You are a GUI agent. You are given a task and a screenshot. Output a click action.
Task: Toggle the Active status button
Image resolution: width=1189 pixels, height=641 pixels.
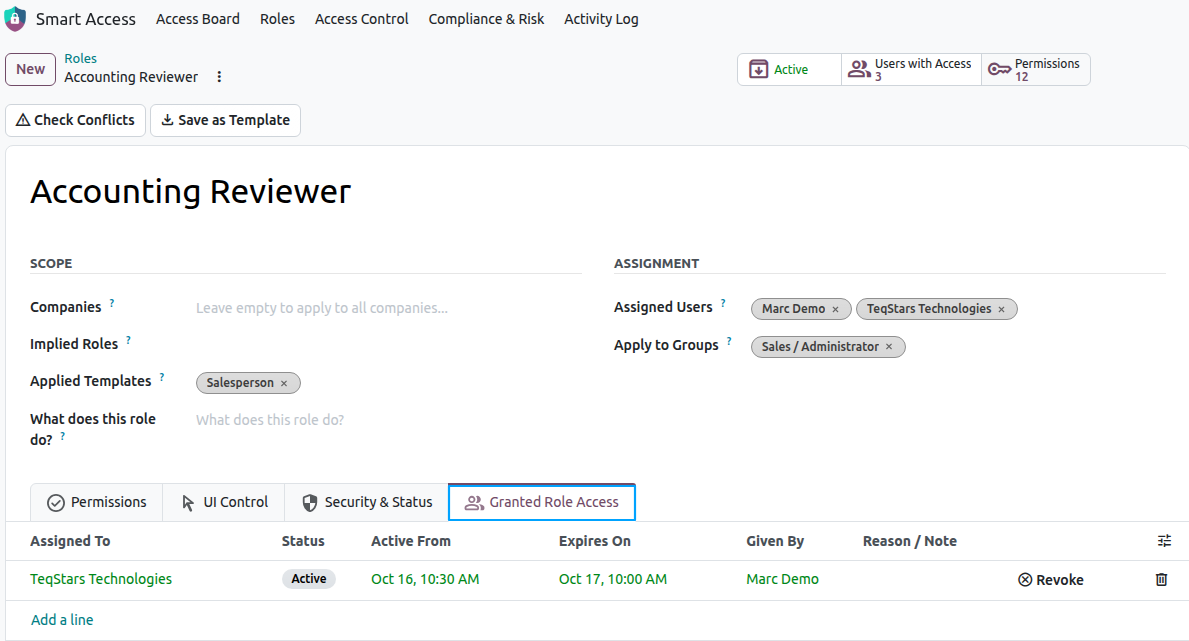(x=789, y=70)
